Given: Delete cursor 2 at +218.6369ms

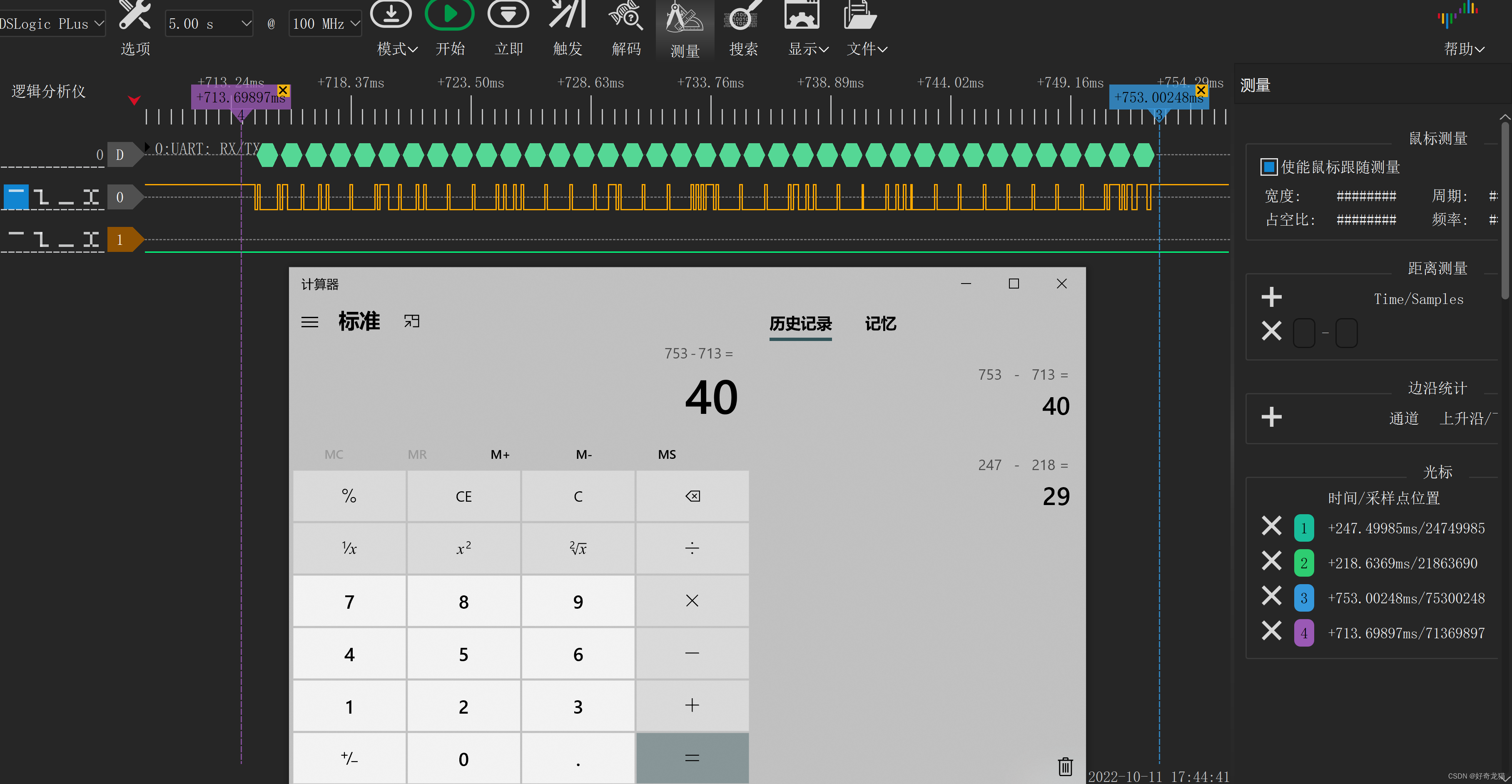Looking at the screenshot, I should pos(1271,561).
